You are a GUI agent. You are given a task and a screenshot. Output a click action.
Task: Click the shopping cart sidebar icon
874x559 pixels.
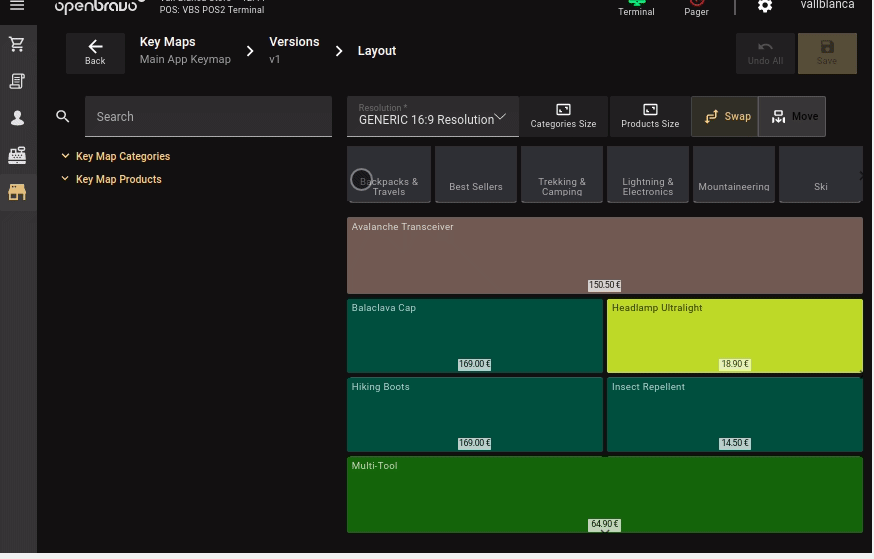coord(17,45)
